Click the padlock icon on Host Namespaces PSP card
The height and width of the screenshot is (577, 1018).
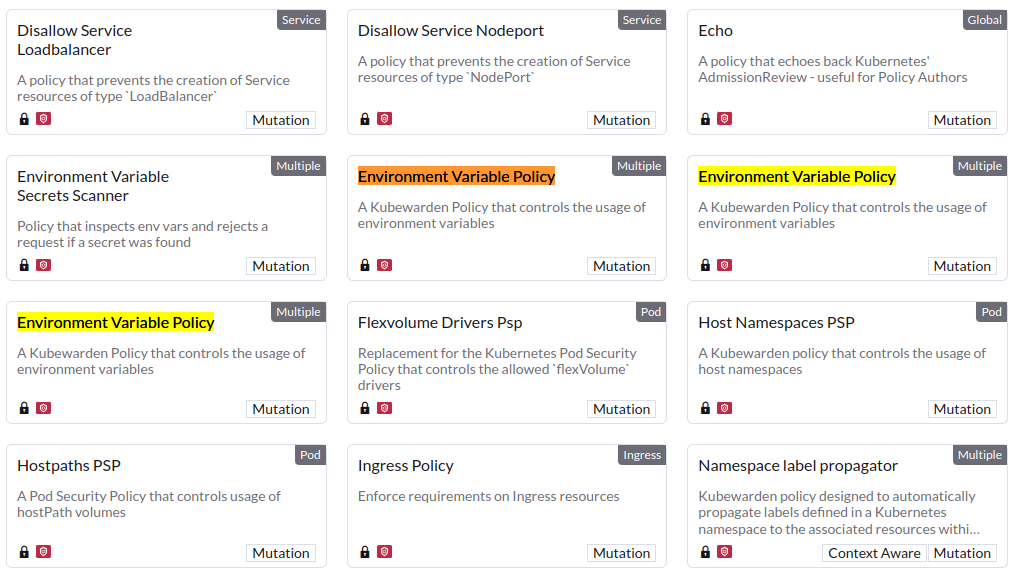click(705, 408)
